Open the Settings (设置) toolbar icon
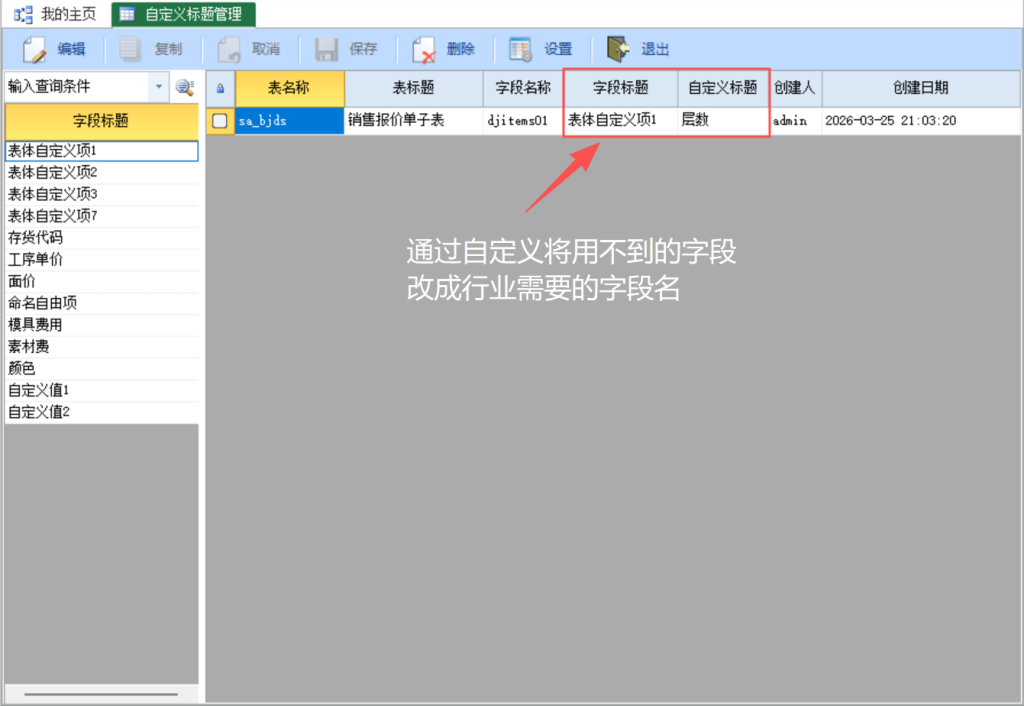The width and height of the screenshot is (1024, 706). (x=520, y=49)
